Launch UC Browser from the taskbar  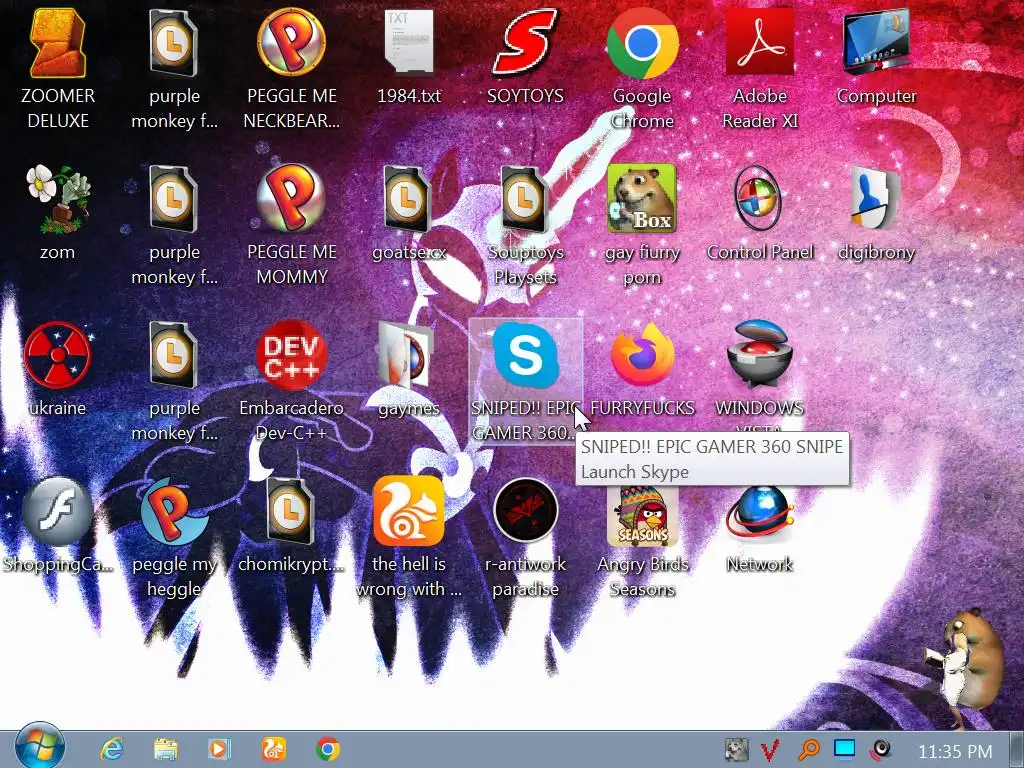click(x=274, y=749)
